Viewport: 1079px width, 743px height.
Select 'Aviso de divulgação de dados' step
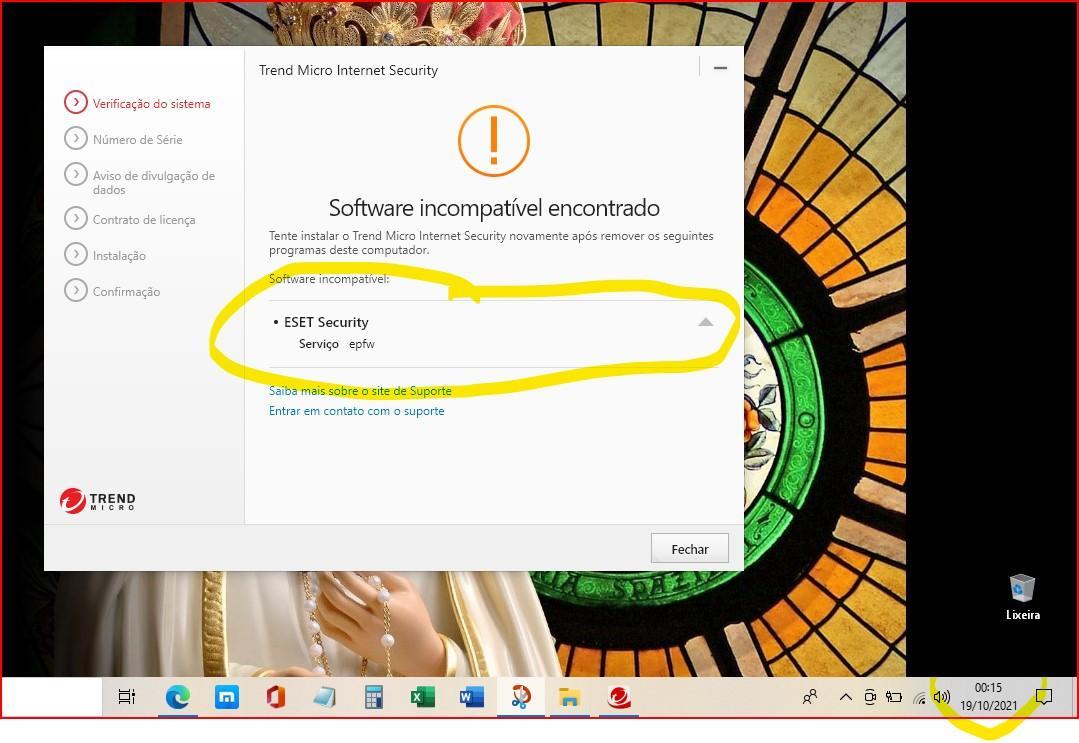click(153, 182)
